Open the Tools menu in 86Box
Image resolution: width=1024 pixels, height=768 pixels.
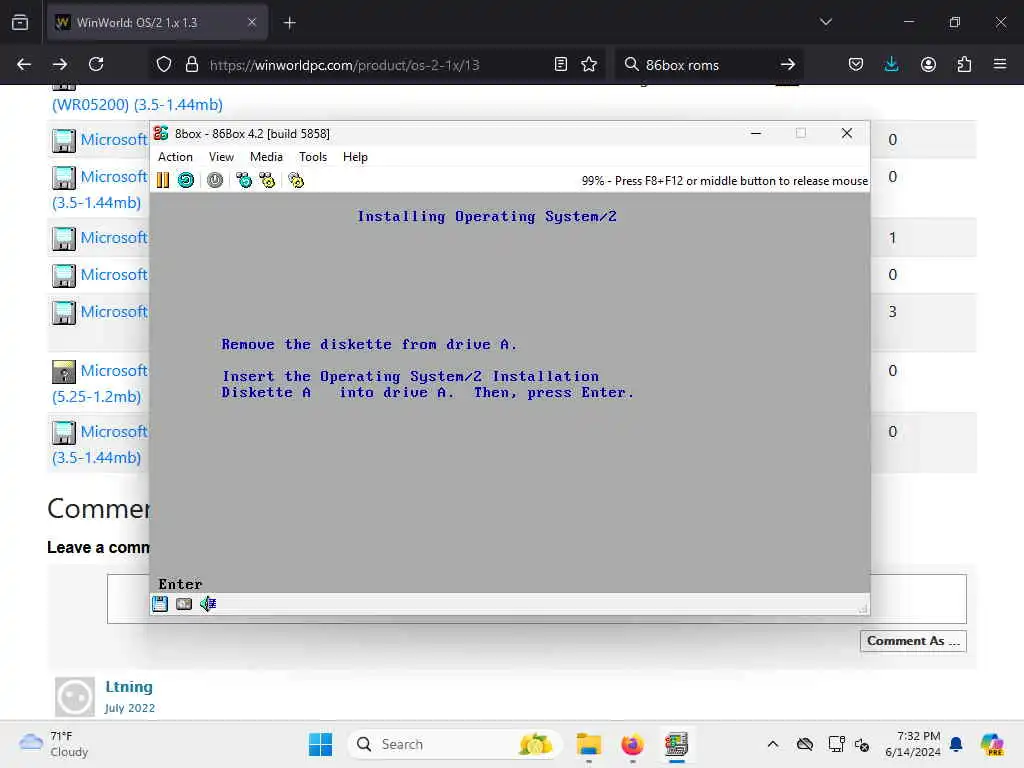pos(313,157)
